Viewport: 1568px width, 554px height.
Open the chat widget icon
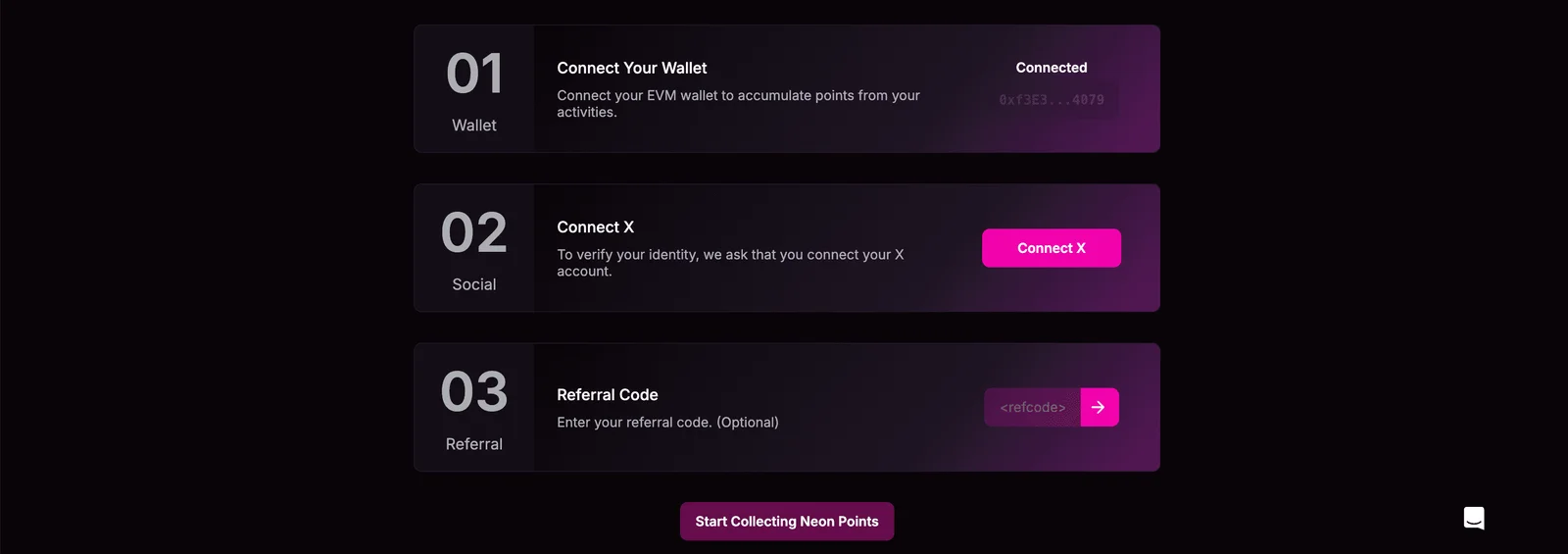1474,518
